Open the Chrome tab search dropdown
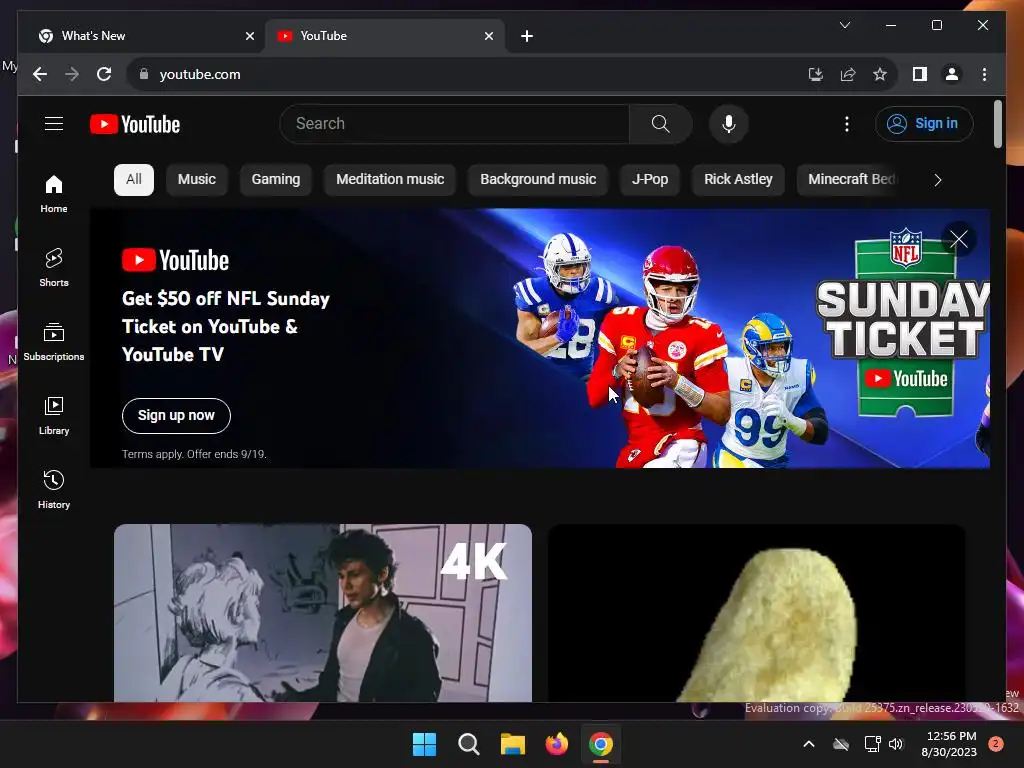This screenshot has width=1024, height=768. [844, 25]
